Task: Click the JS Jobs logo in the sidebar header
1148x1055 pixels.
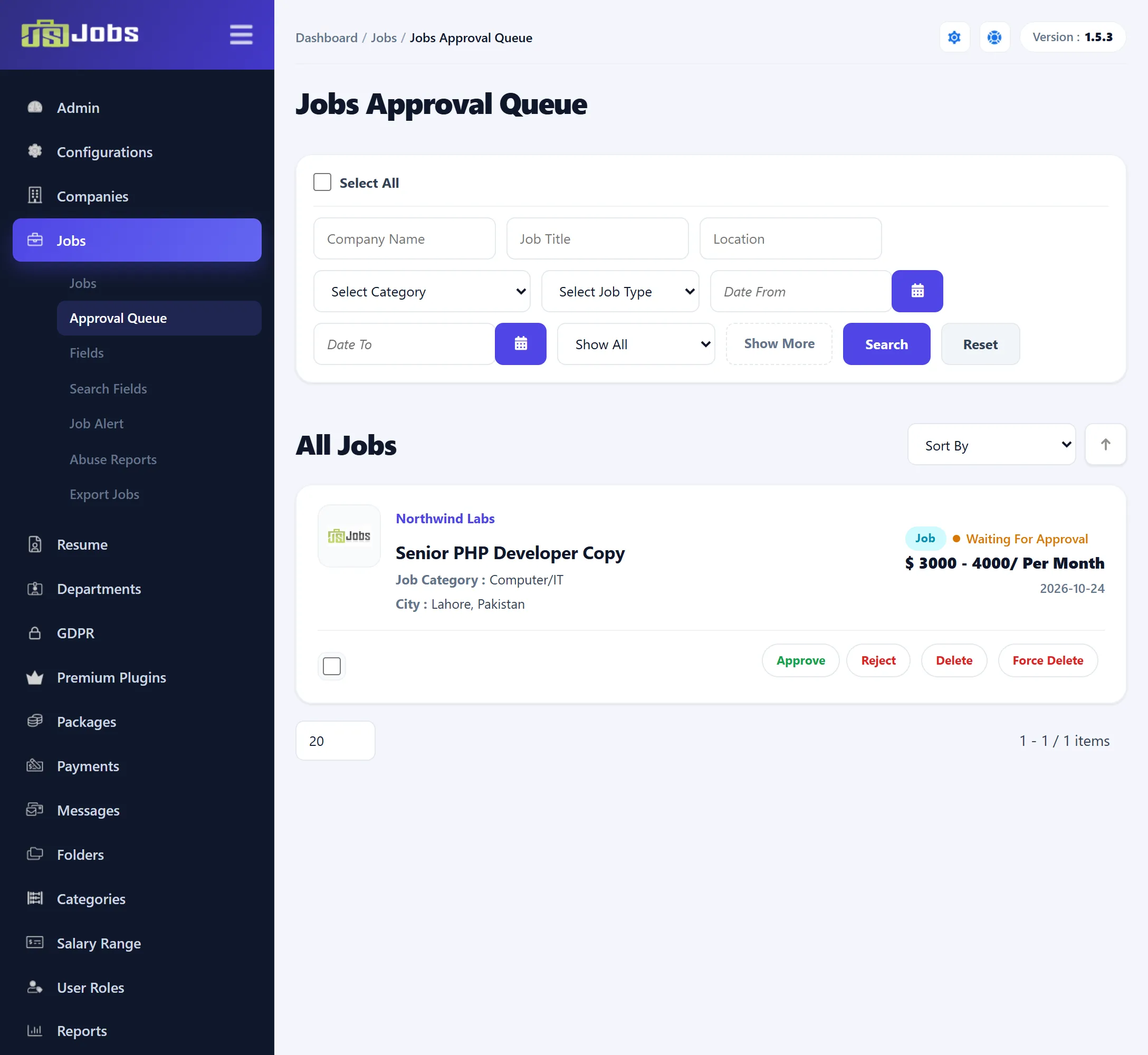Action: click(x=80, y=34)
